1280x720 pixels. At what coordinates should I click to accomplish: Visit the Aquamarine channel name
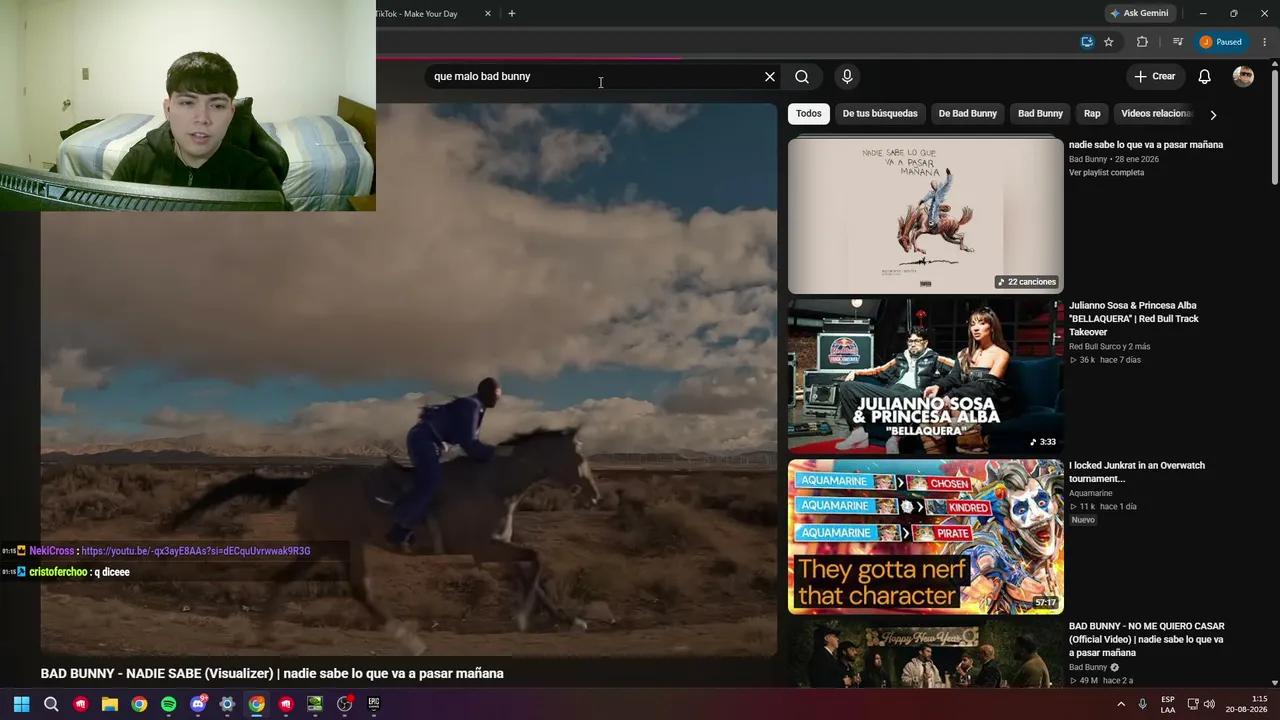[1090, 494]
